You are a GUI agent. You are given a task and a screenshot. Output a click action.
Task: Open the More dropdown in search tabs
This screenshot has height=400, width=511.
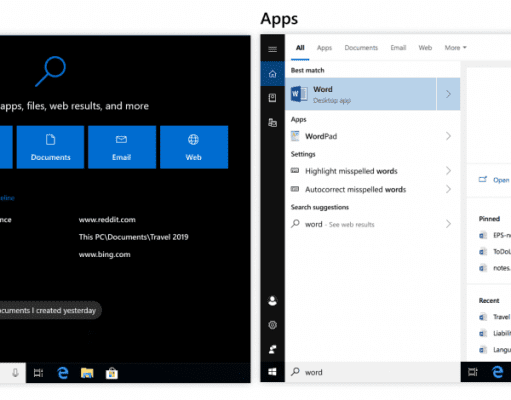[455, 48]
